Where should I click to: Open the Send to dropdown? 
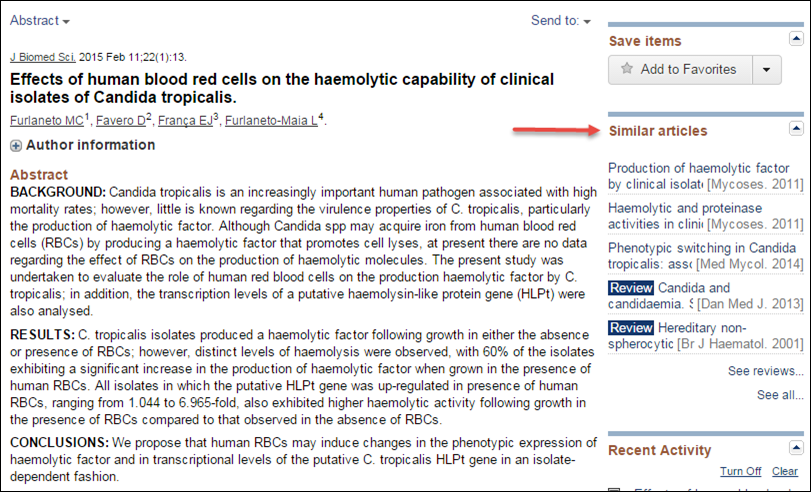pos(561,21)
